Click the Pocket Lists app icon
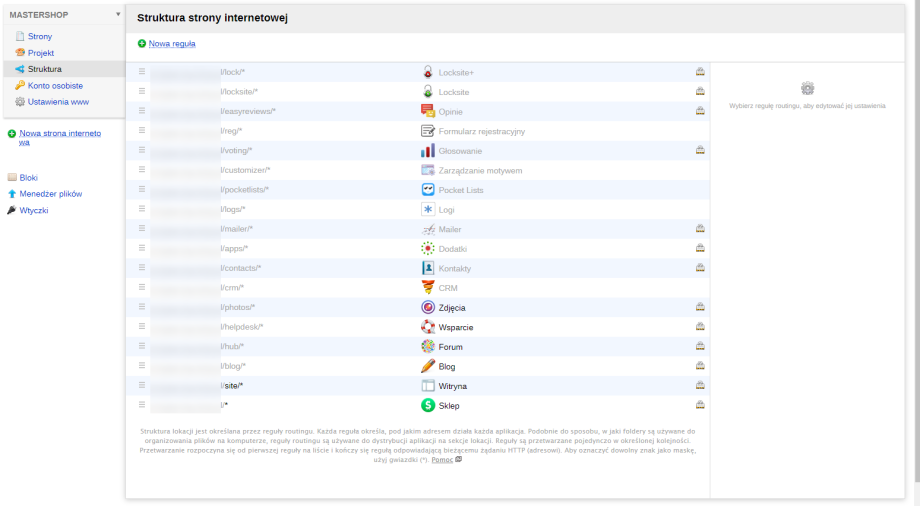This screenshot has width=920, height=506. click(428, 190)
